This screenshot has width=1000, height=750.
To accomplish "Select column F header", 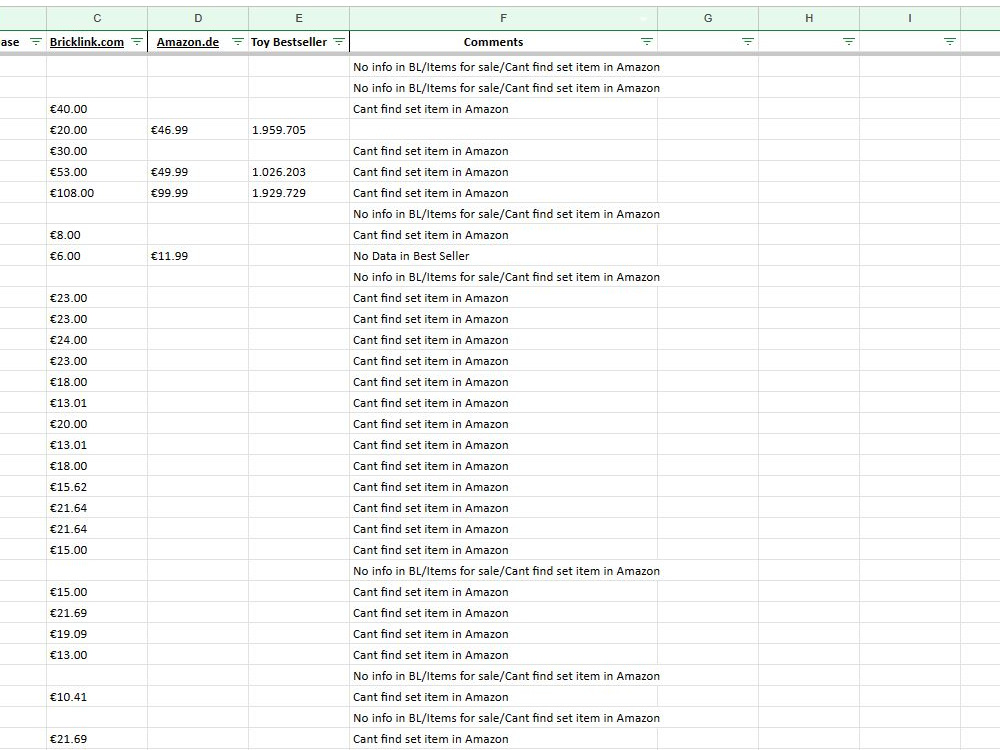I will click(503, 18).
